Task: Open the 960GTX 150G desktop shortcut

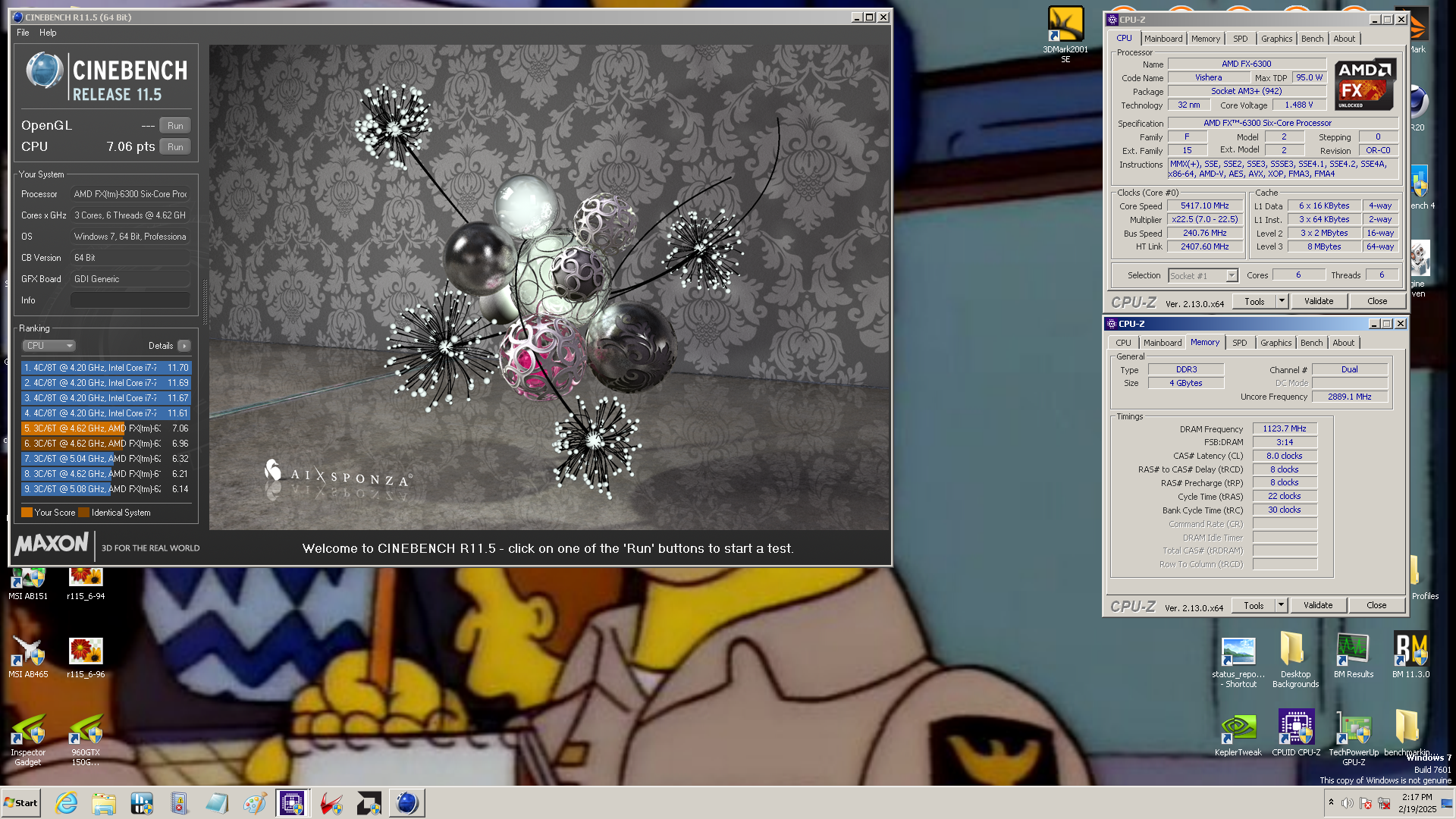Action: [x=86, y=740]
